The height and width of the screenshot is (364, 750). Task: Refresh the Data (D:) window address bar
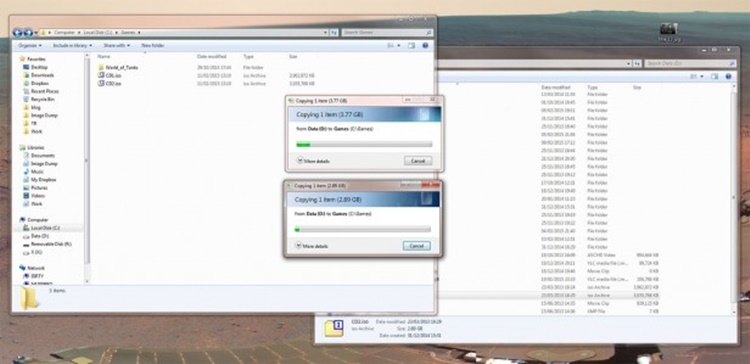(637, 63)
